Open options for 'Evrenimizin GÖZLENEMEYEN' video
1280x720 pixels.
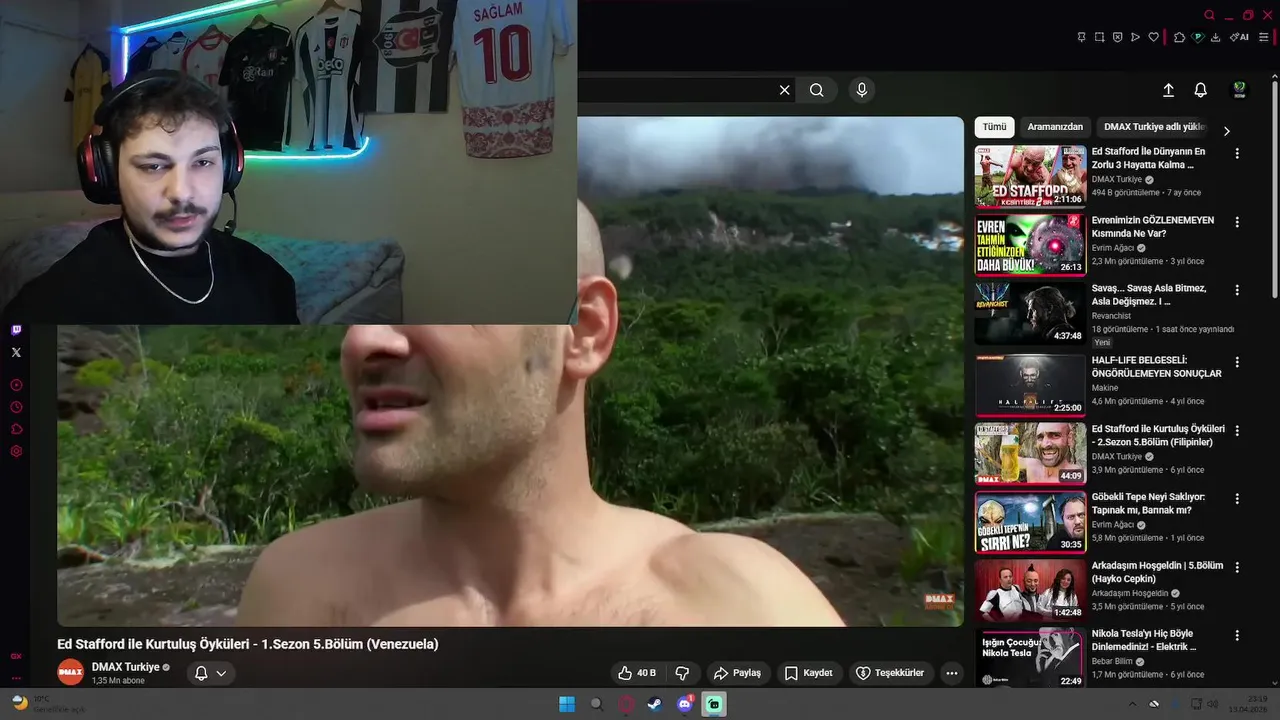[1237, 222]
